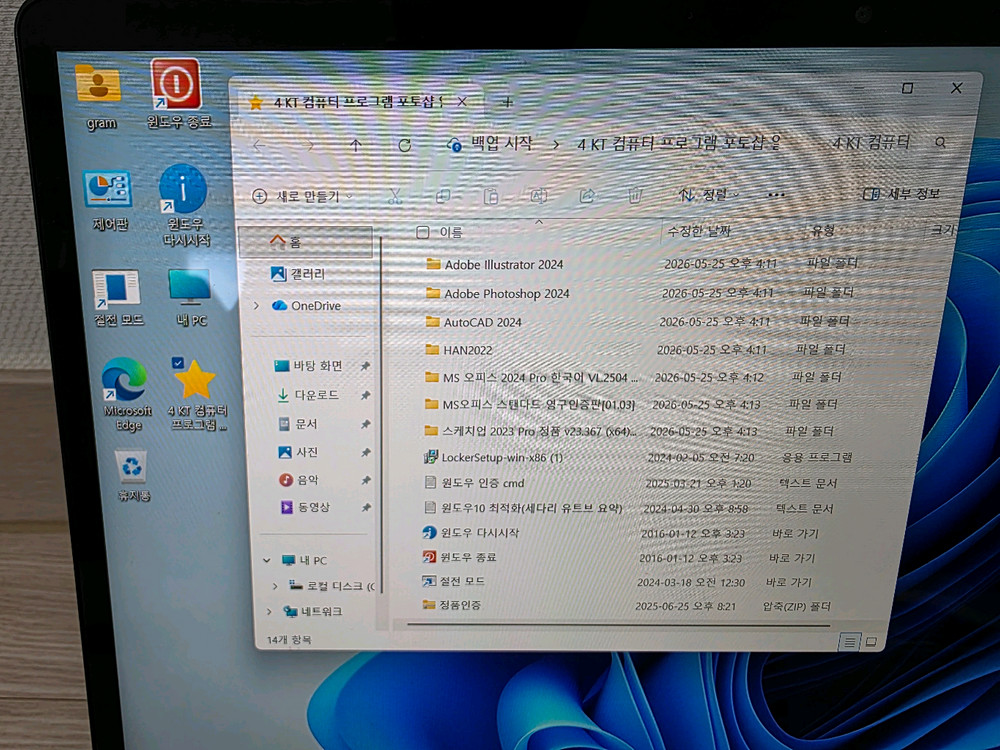Select 갤러리 in the navigation pane
This screenshot has height=750, width=1000.
[x=298, y=274]
